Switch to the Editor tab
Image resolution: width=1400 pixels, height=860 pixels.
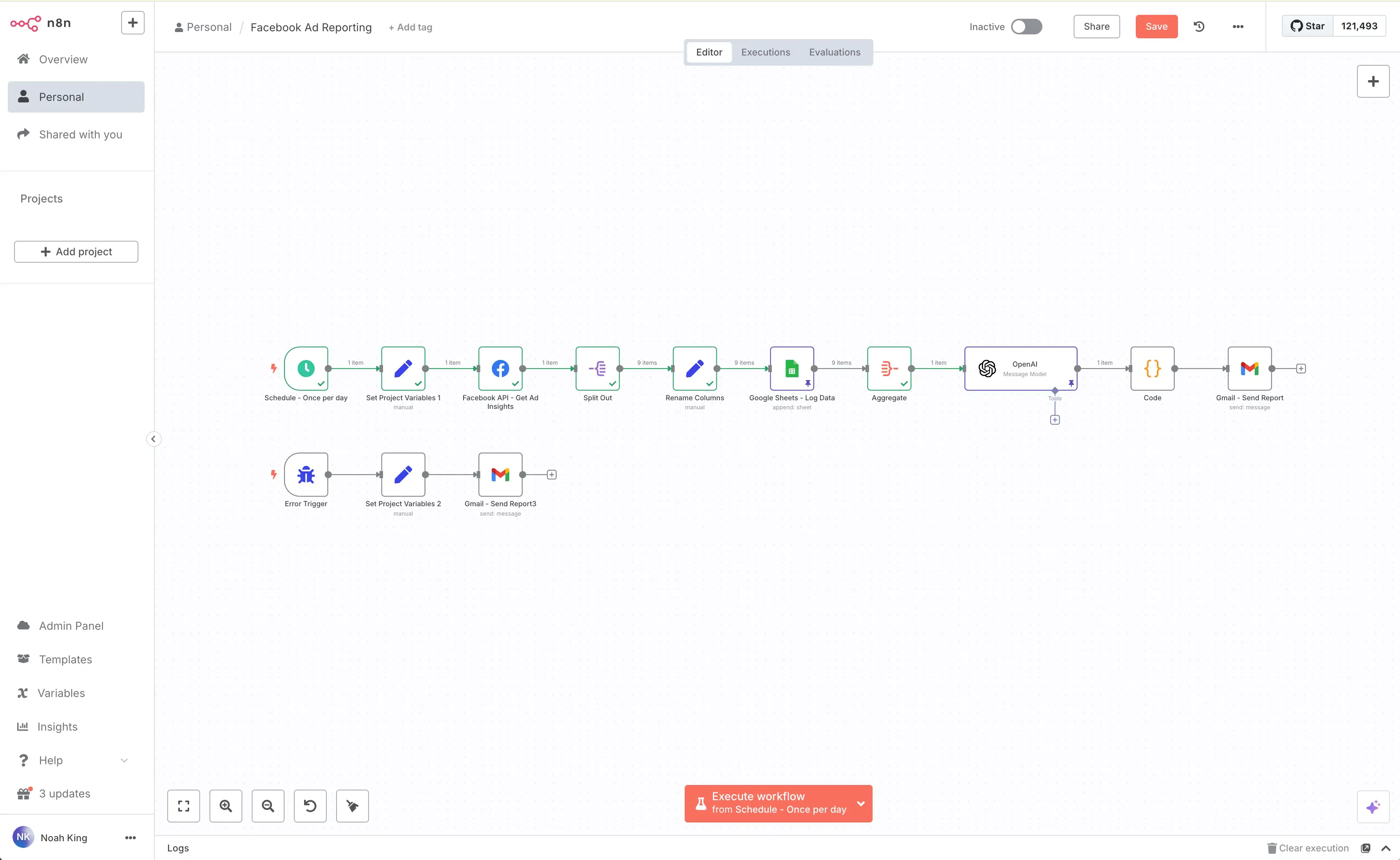click(709, 52)
